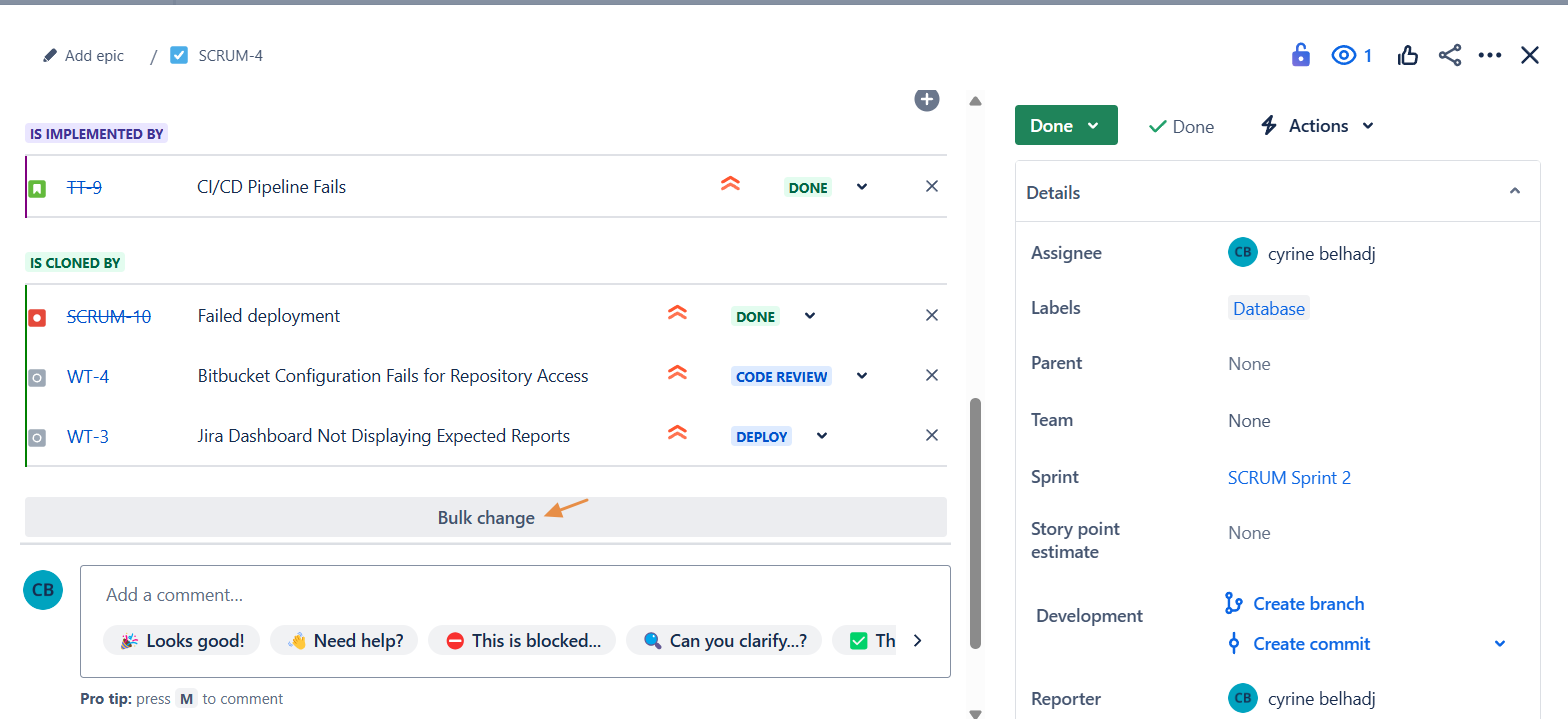The image size is (1568, 719).
Task: Collapse the Details panel
Action: point(1514,192)
